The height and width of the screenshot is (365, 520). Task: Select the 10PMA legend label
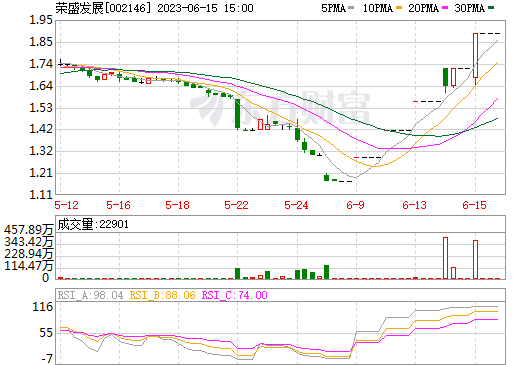tap(378, 8)
